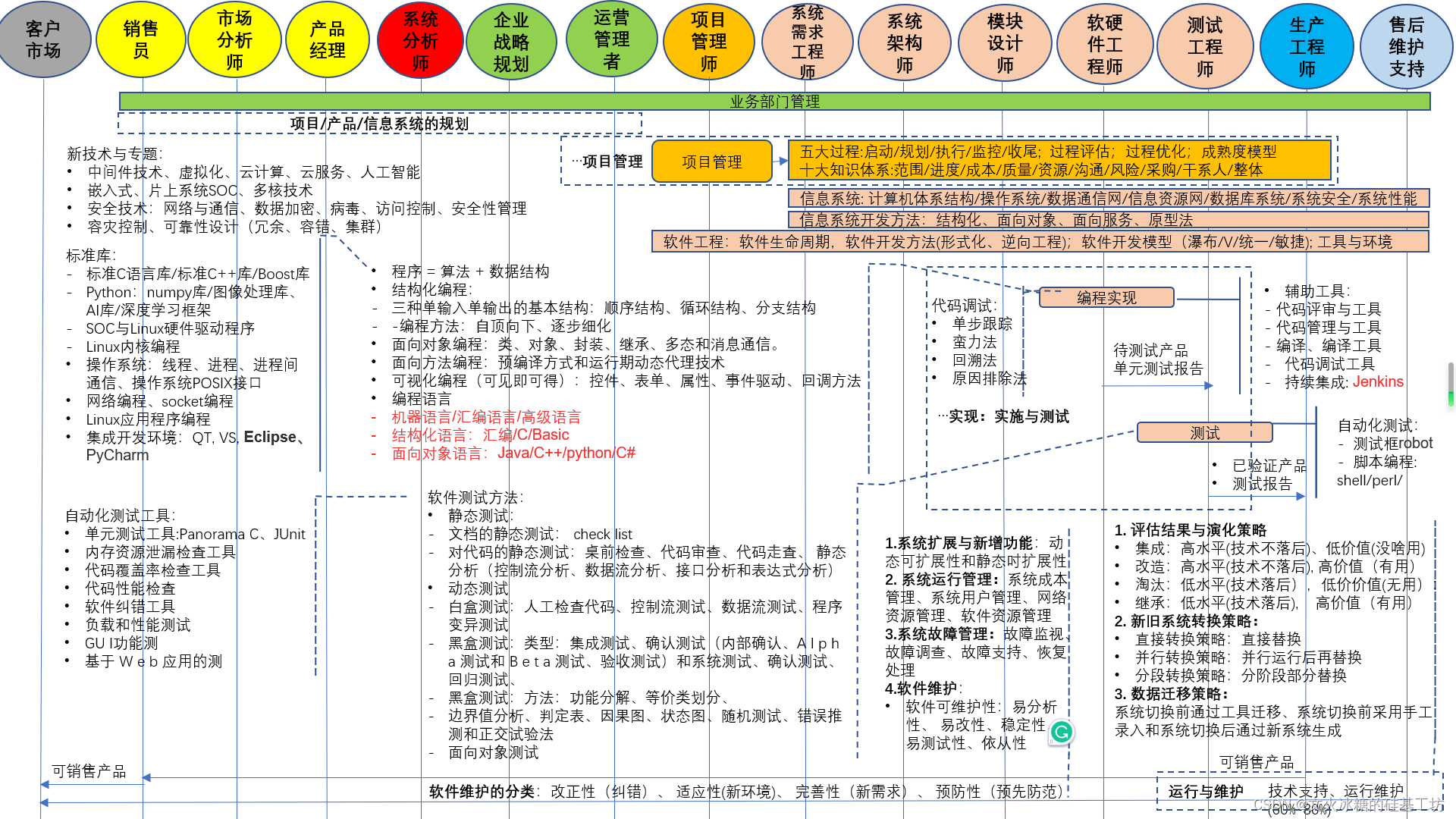Click the 软件工程师 ellipse
The height and width of the screenshot is (819, 1456).
pos(1105,45)
